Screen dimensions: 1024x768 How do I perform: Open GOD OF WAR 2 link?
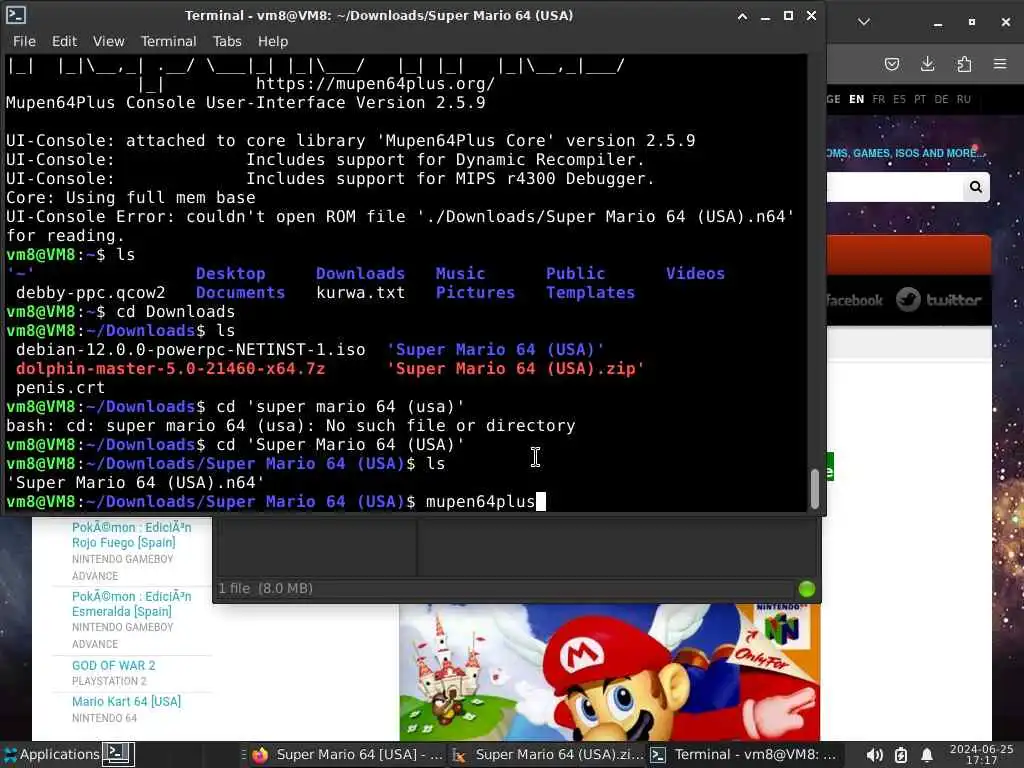point(114,665)
